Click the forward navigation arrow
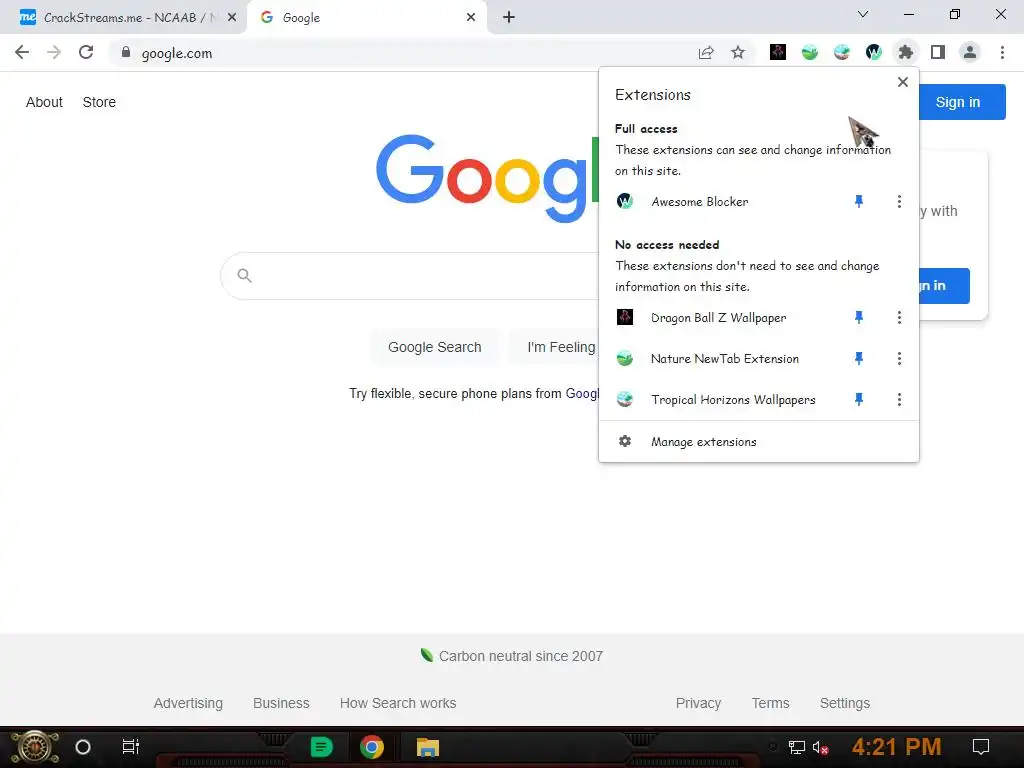 [54, 52]
